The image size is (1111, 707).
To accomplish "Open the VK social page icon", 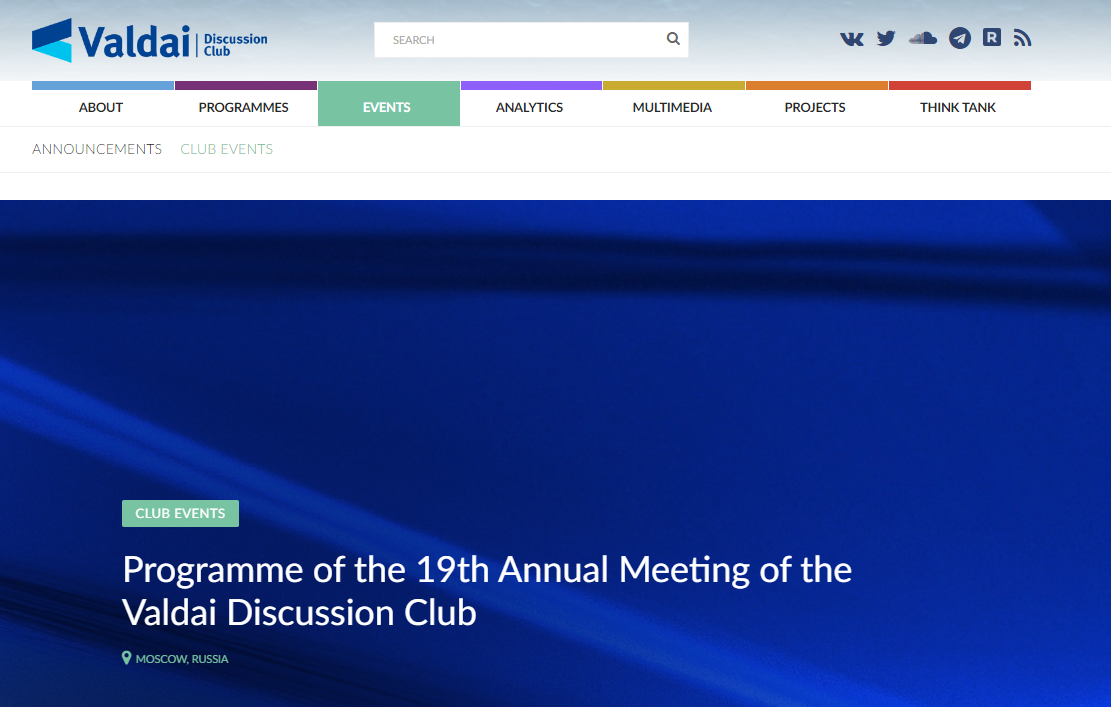I will [852, 39].
